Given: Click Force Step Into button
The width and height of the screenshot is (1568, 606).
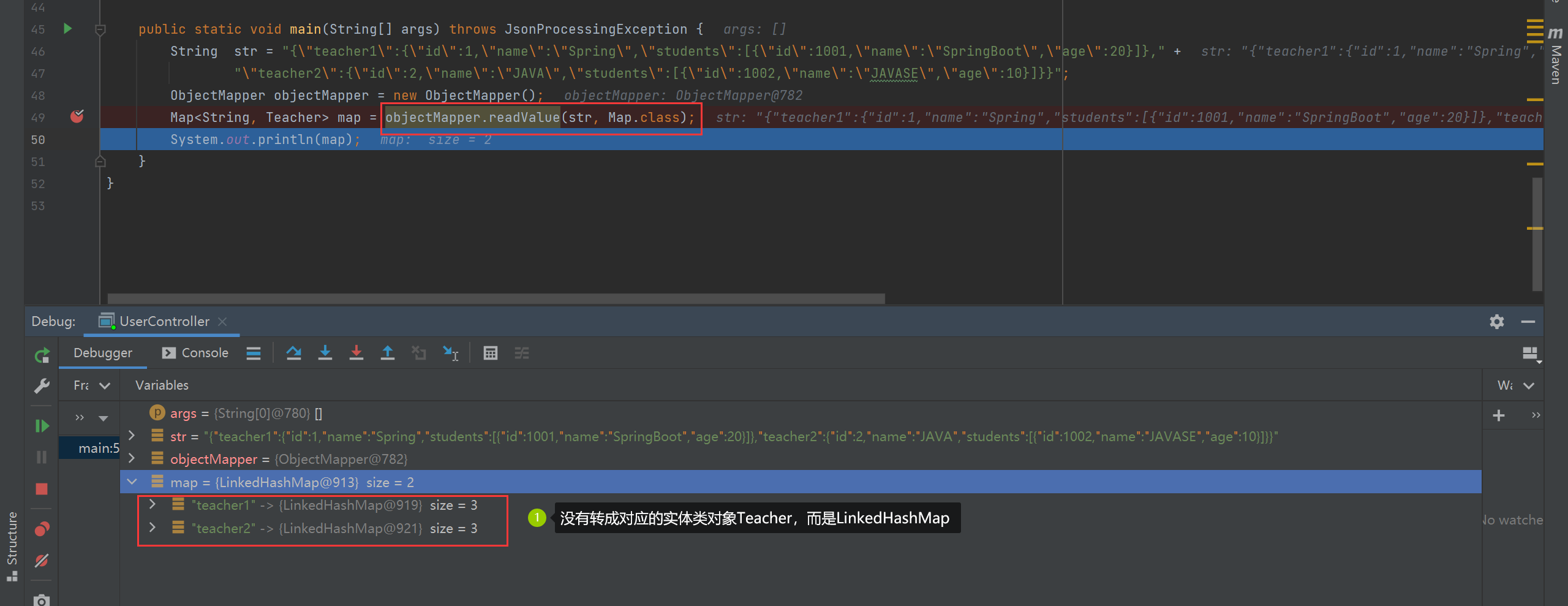Looking at the screenshot, I should [356, 353].
